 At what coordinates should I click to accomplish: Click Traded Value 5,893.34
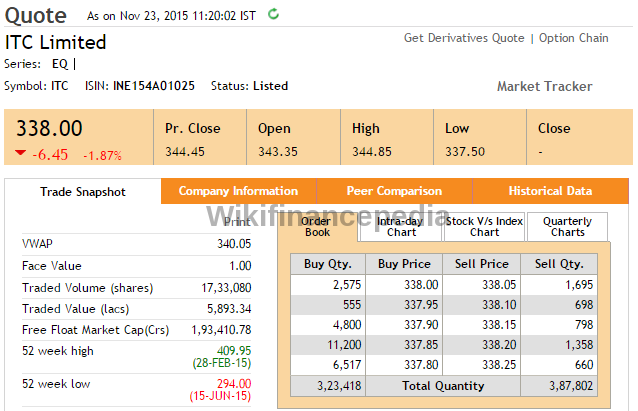pyautogui.click(x=229, y=309)
